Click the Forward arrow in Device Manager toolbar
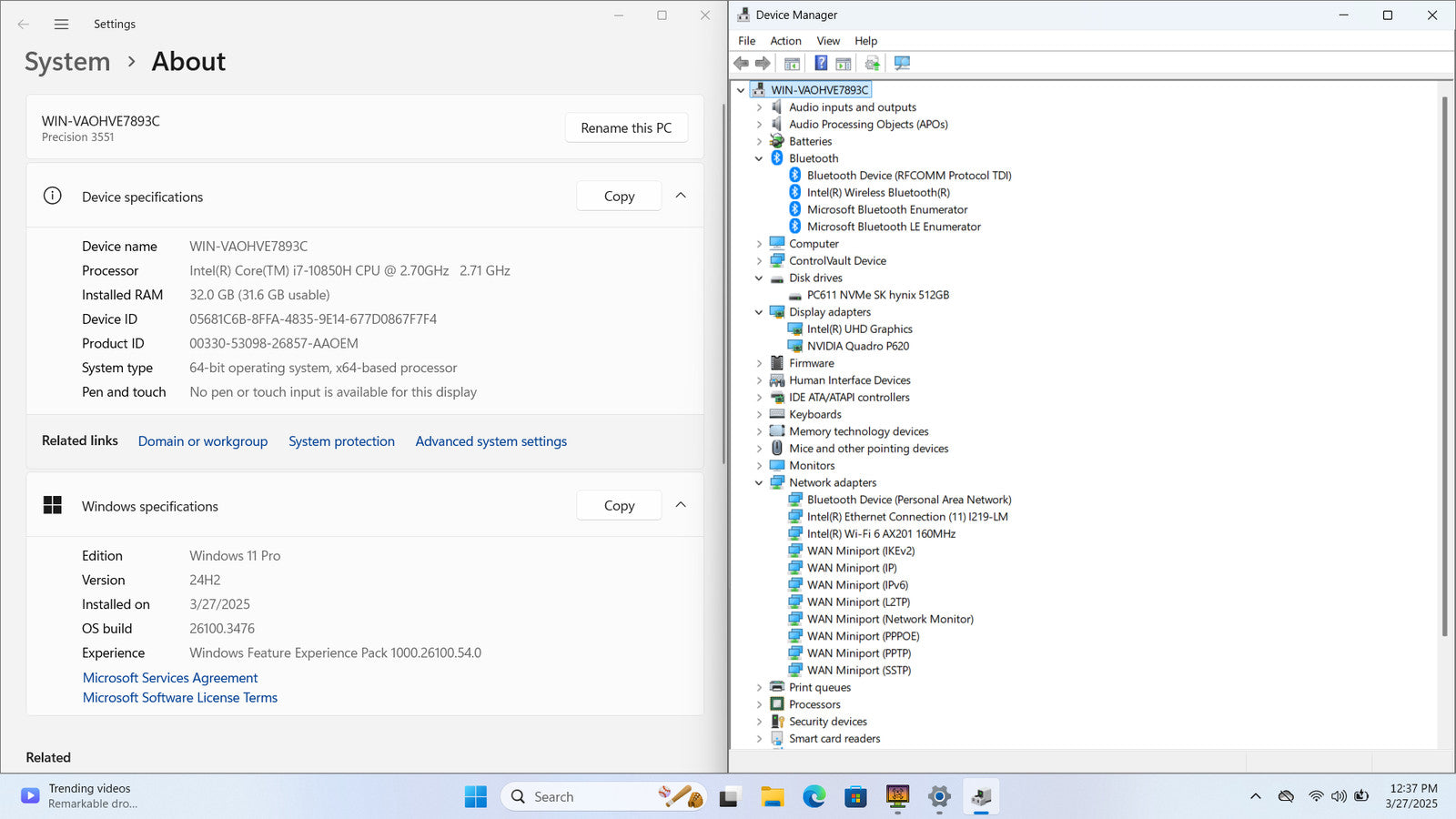The width and height of the screenshot is (1456, 819). coord(763,63)
